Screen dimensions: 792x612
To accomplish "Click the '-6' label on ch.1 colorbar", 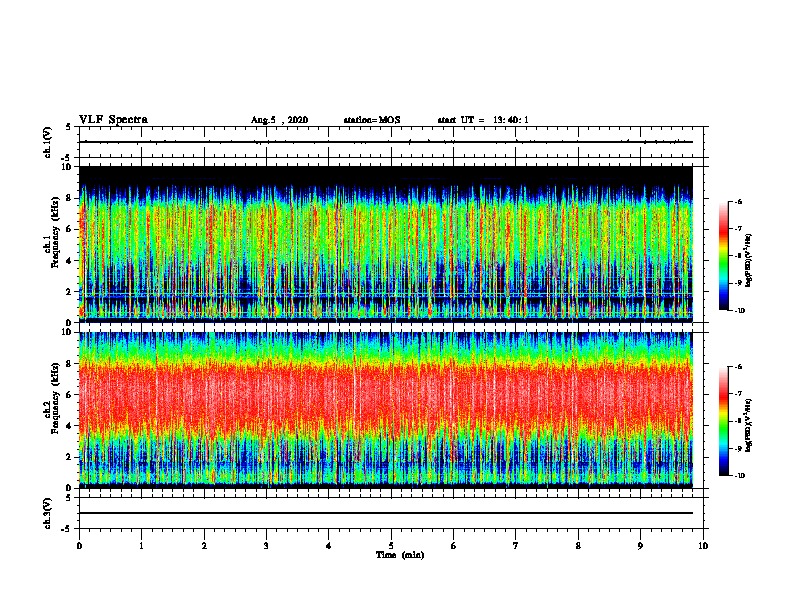I will (x=738, y=202).
